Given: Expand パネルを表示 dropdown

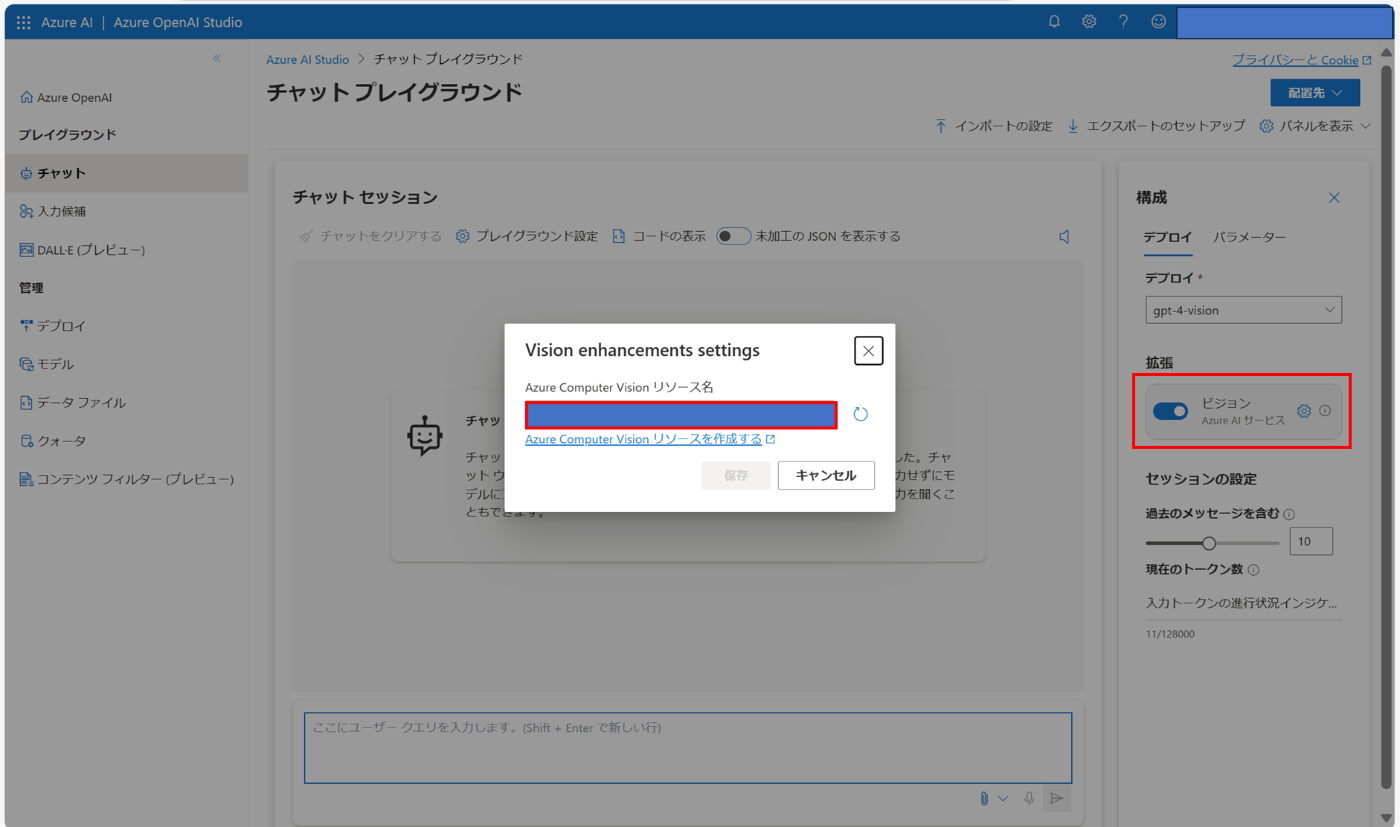Looking at the screenshot, I should (x=1315, y=126).
